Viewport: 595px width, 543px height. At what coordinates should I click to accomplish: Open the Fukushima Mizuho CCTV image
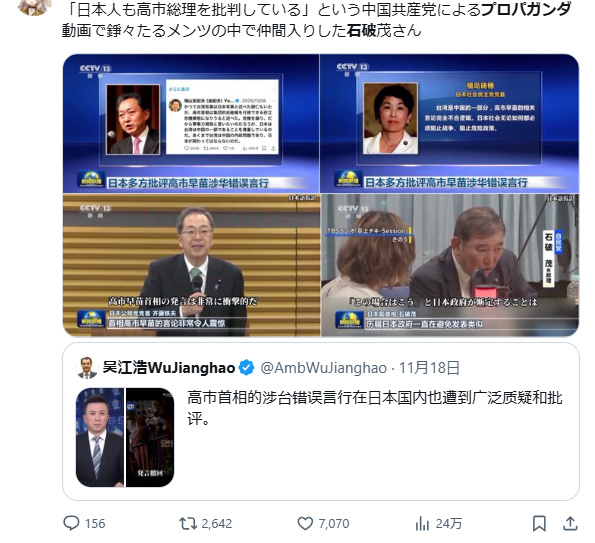point(450,123)
